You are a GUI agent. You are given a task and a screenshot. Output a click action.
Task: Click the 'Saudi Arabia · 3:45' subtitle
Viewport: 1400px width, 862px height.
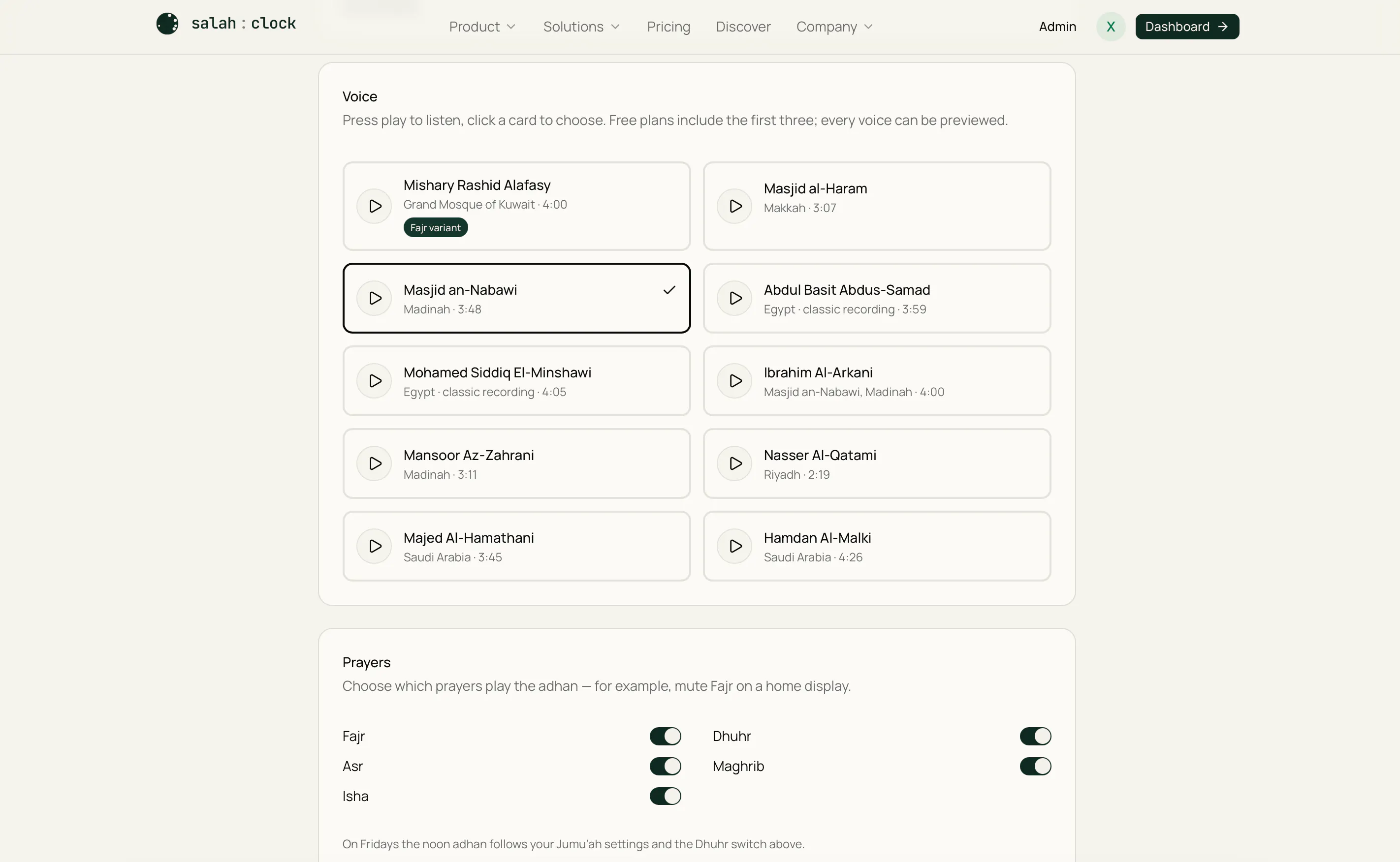(x=452, y=557)
